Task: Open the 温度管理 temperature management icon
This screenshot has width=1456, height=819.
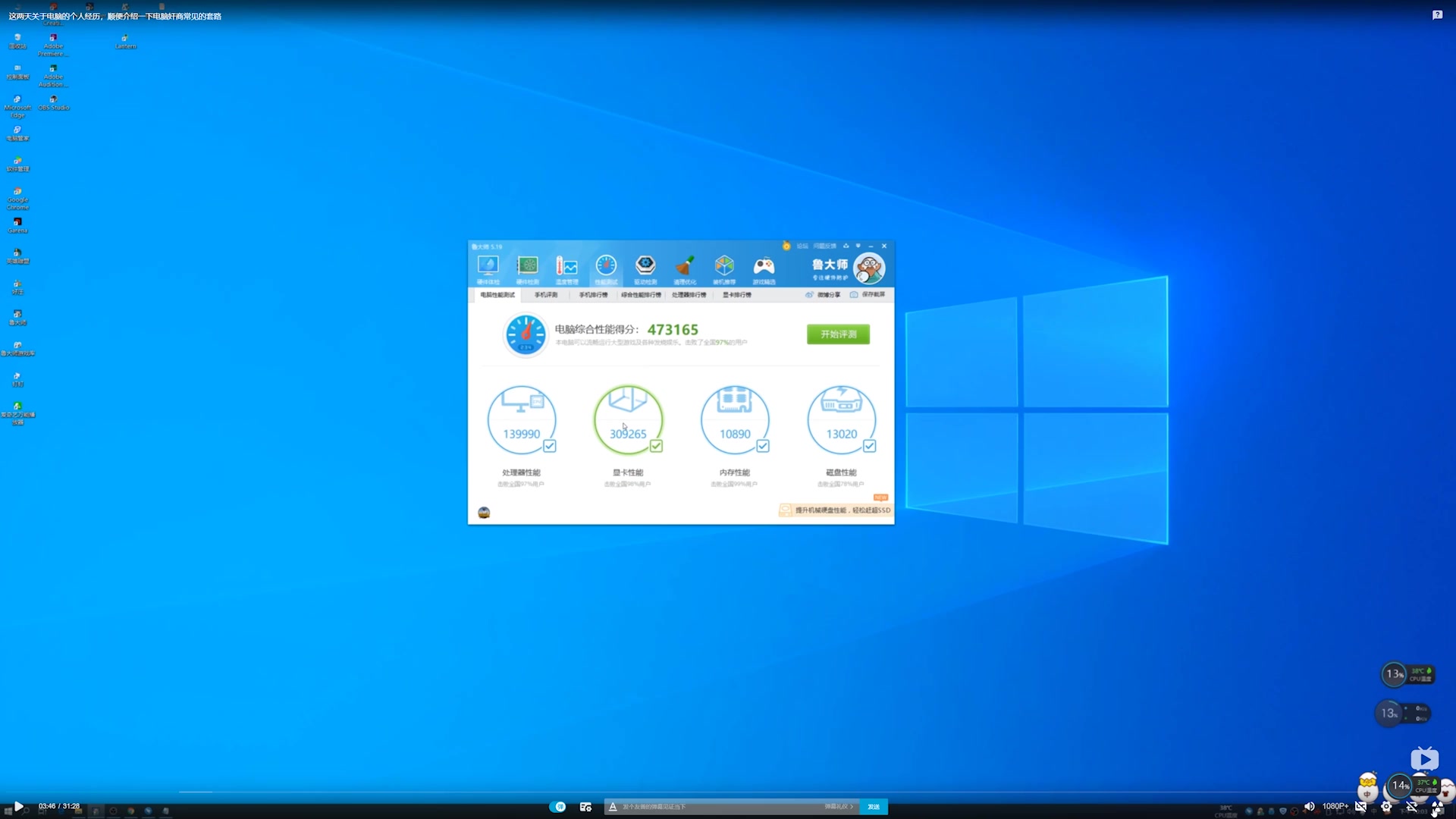Action: (566, 267)
